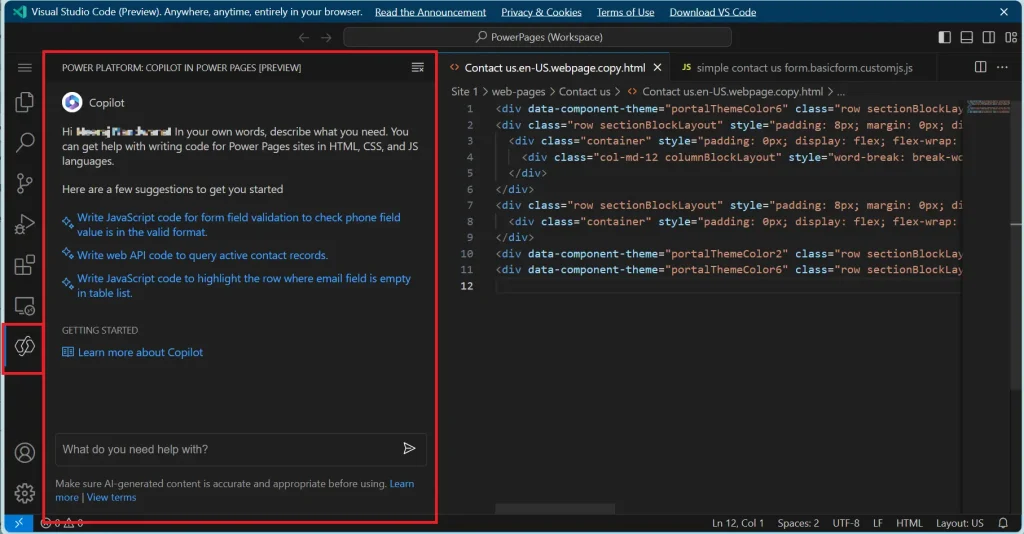The height and width of the screenshot is (534, 1024).
Task: Click the web API code query suggestion
Action: coord(202,255)
